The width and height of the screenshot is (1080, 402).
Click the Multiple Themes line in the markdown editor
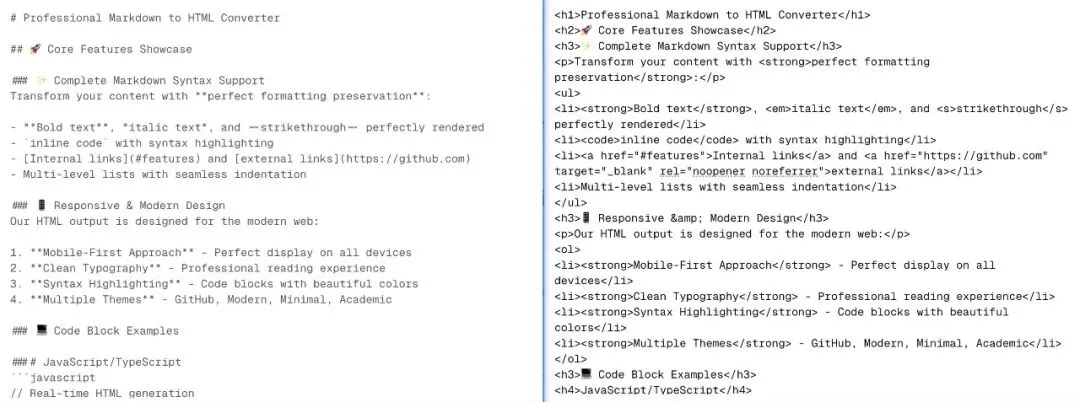(x=201, y=299)
